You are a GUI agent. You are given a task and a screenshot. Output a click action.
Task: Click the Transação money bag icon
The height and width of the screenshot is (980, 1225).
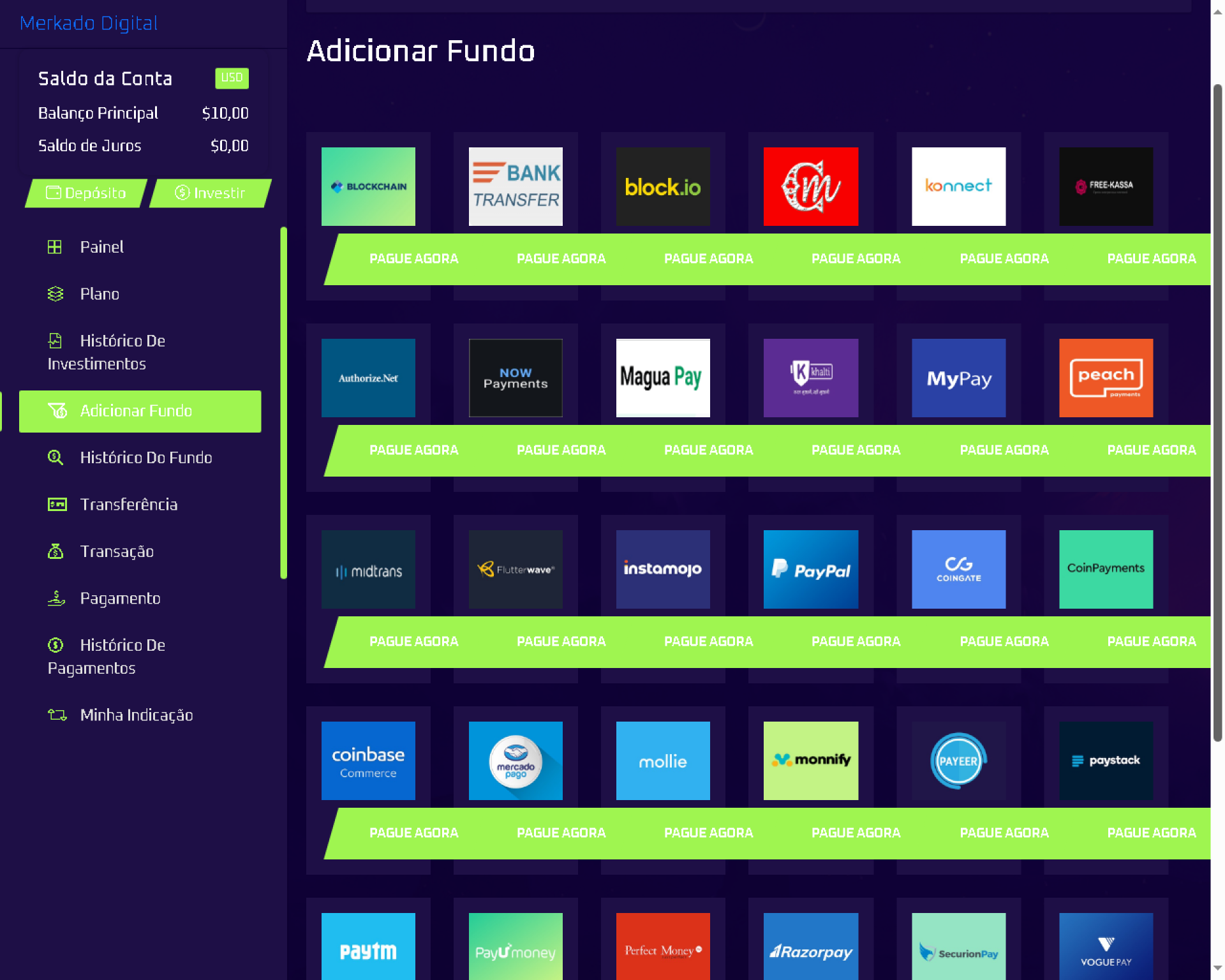[56, 551]
